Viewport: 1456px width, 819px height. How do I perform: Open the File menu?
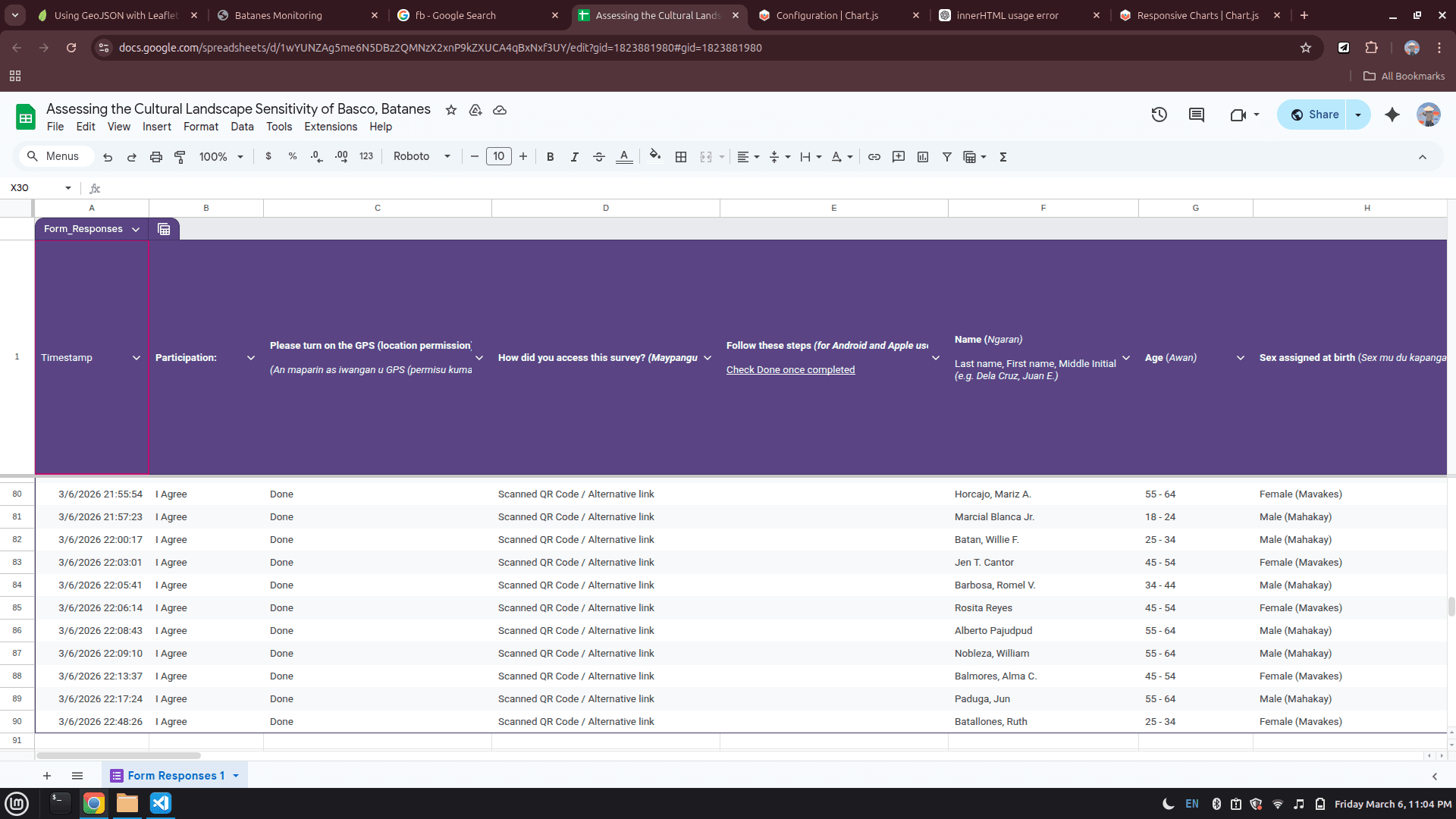(55, 127)
